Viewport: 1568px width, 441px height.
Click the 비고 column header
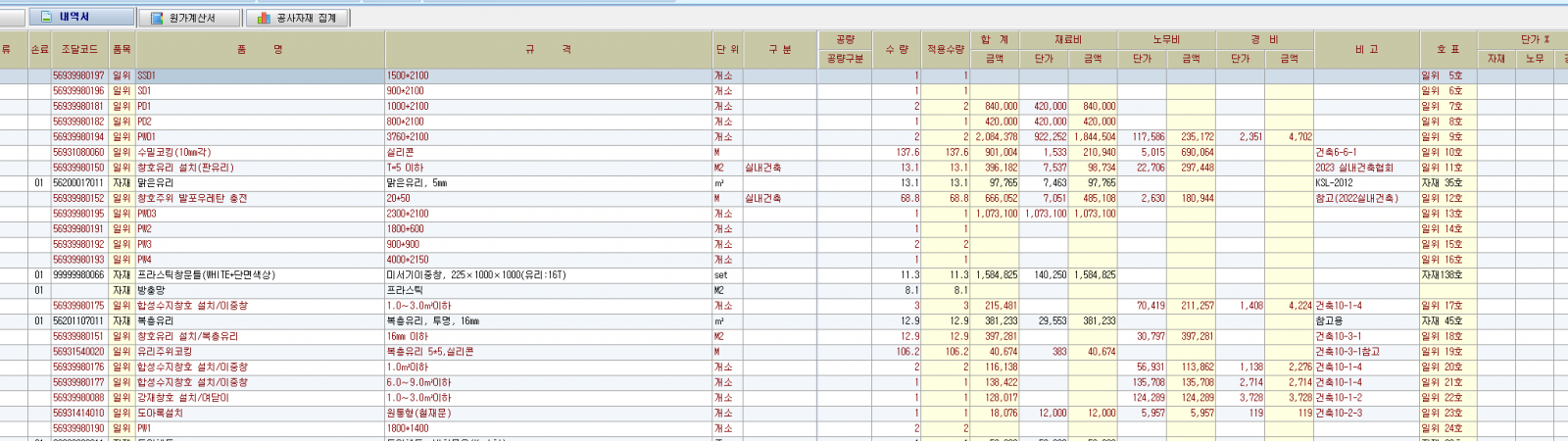[x=1366, y=49]
